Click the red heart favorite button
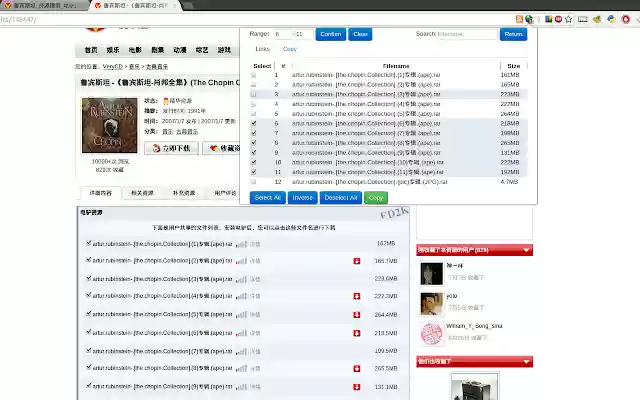 221,148
